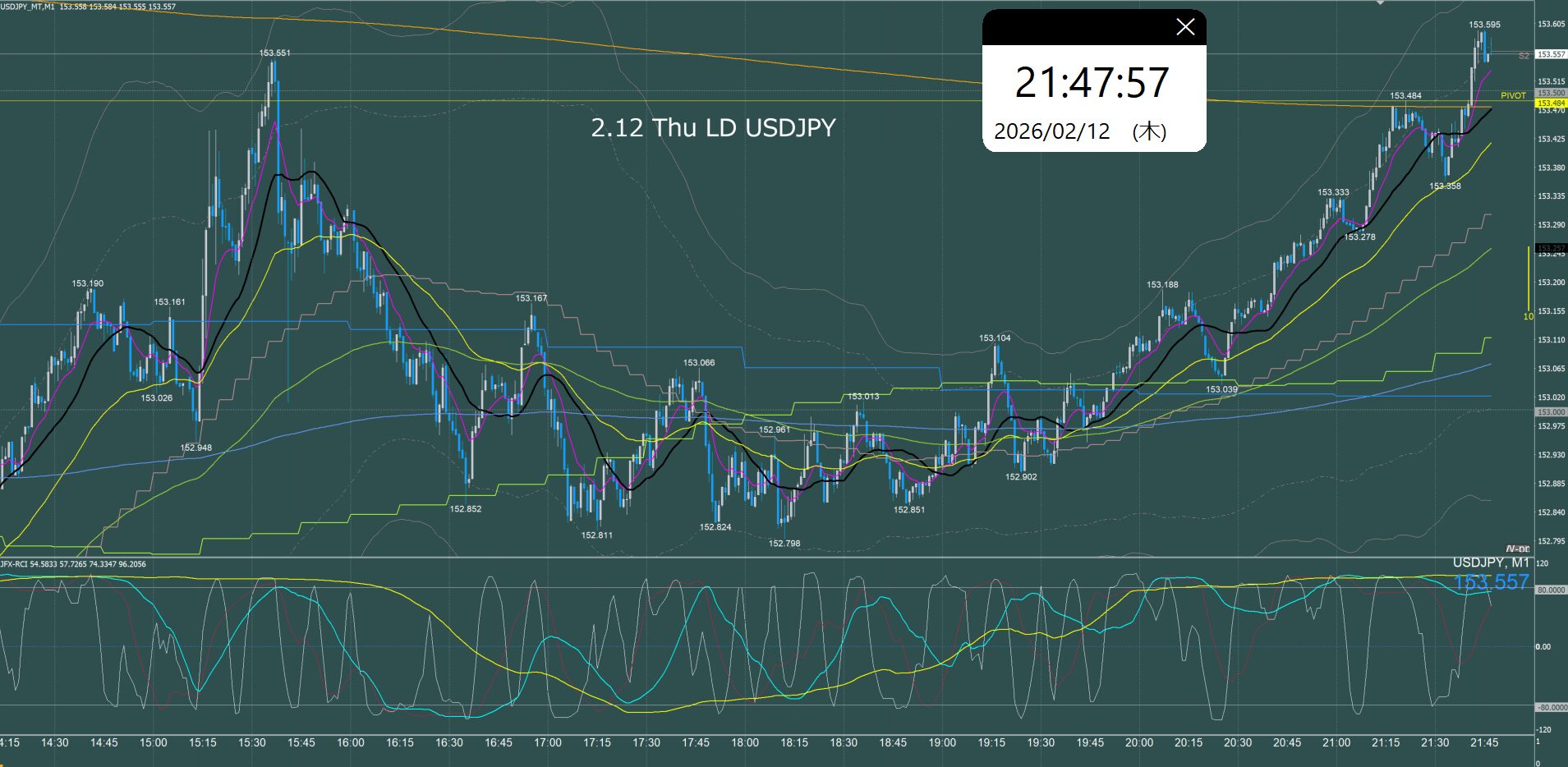Click the JFX-RCI indicator label
The width and height of the screenshot is (1568, 767).
click(14, 564)
